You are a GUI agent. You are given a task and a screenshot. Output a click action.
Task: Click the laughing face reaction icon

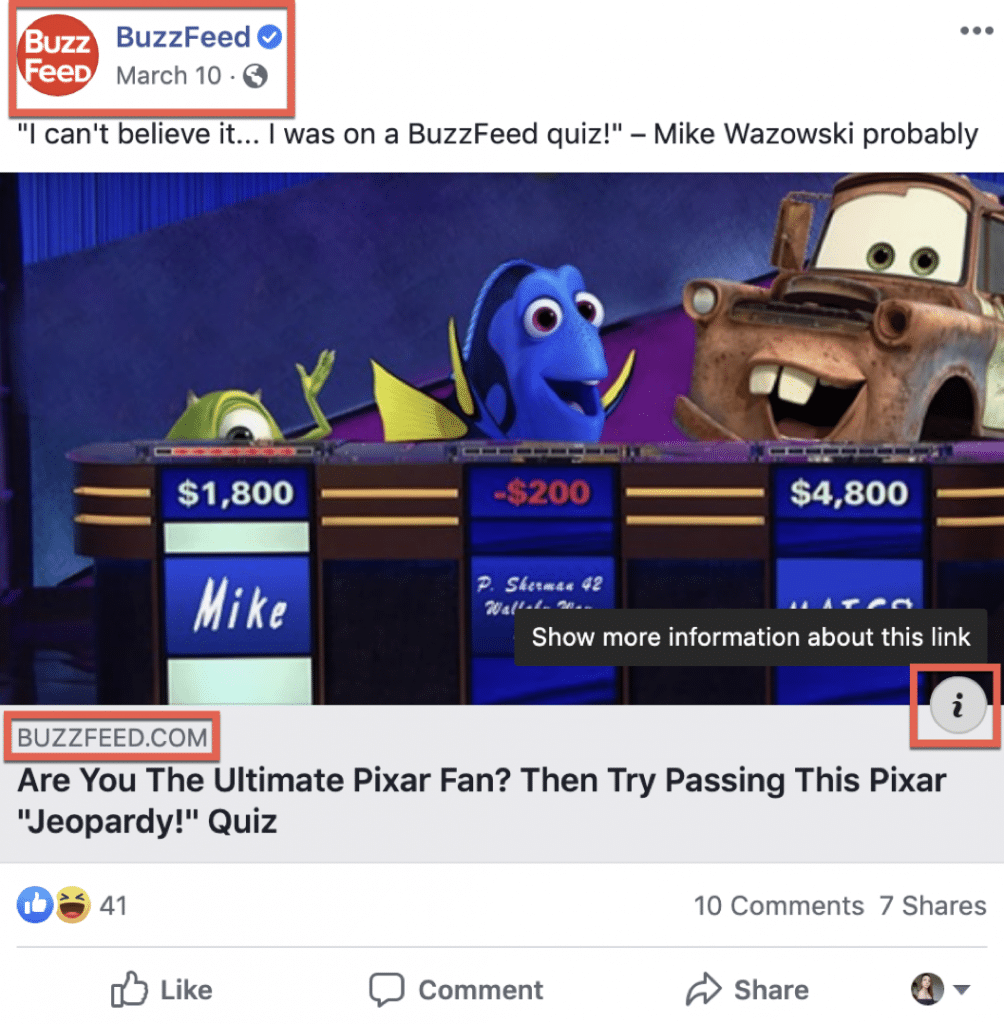[73, 905]
